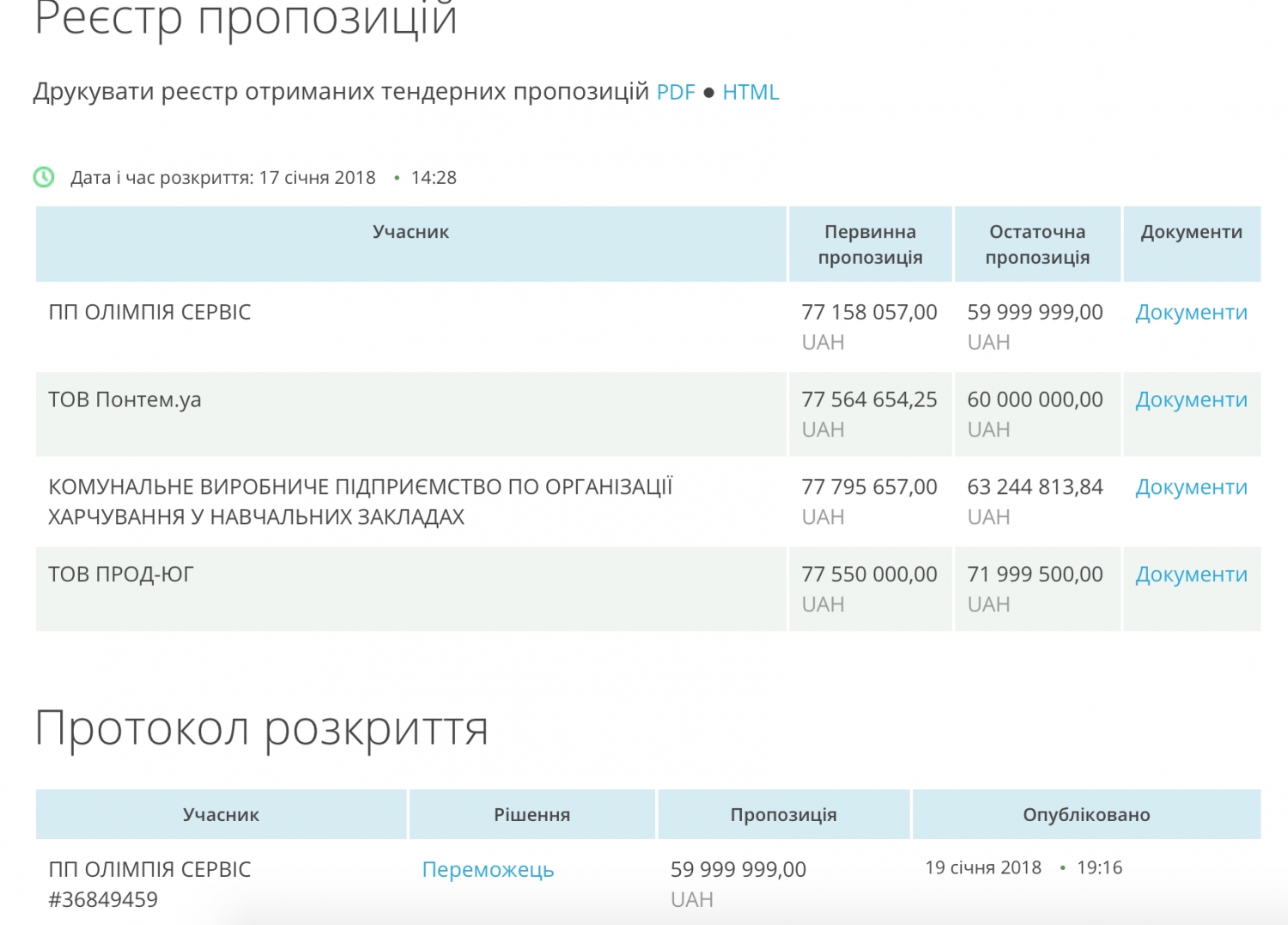1288x925 pixels.
Task: Click the Протокол розкриття heading
Action: [262, 729]
